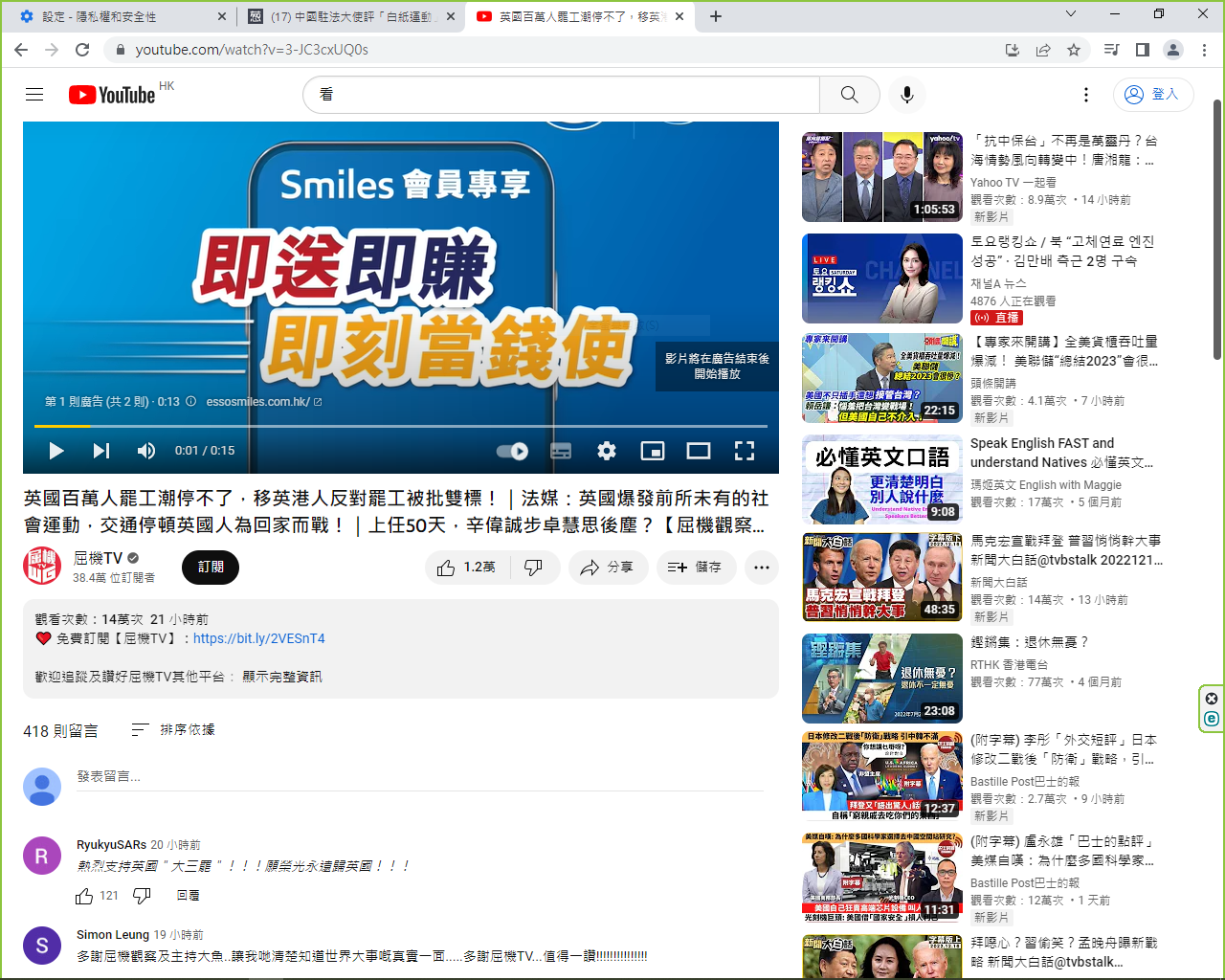The image size is (1225, 980).
Task: Toggle the browser side panel
Action: pyautogui.click(x=1142, y=50)
